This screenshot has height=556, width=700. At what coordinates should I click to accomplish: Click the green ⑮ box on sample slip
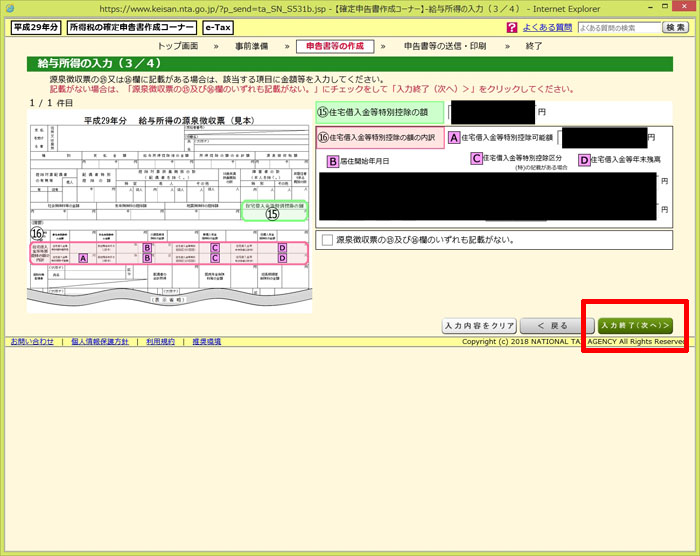(274, 210)
